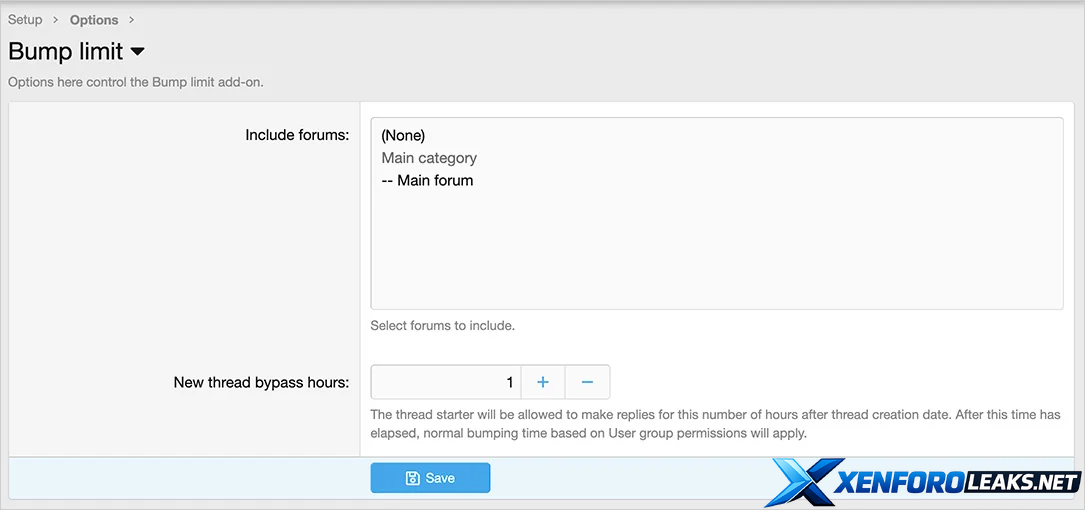Focus the New thread bypass hours field

click(445, 382)
